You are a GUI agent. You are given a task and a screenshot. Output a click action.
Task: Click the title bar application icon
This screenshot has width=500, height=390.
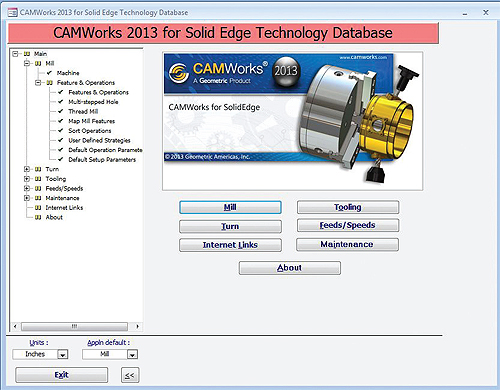pos(13,13)
